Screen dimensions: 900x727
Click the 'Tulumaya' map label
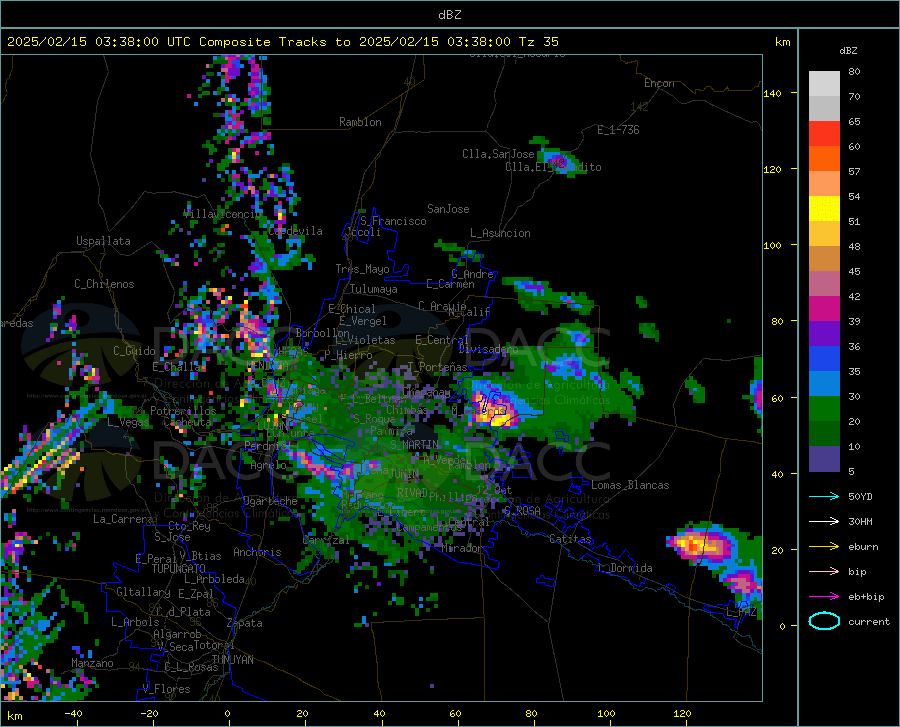click(373, 289)
